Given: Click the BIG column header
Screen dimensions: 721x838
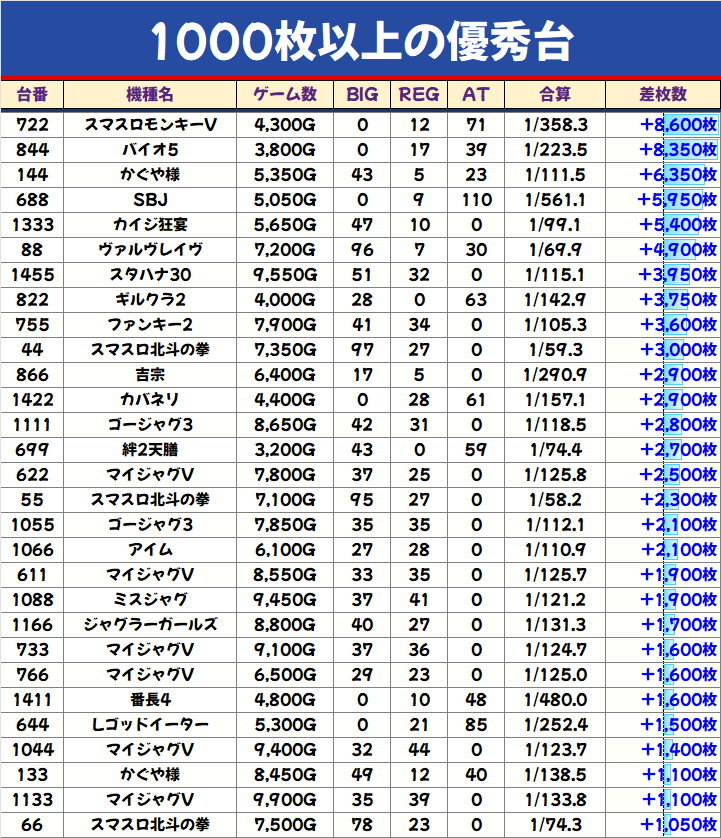Looking at the screenshot, I should click(362, 95).
